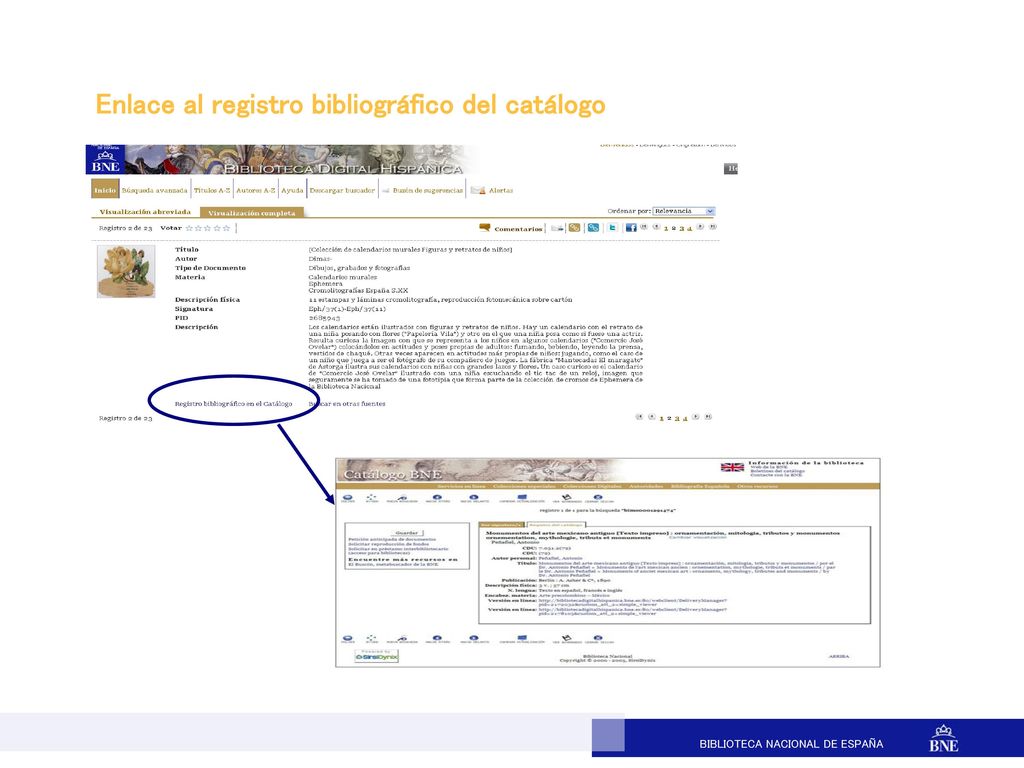The height and width of the screenshot is (768, 1024).
Task: Click the blue square icon in the Catálogo top toolbar
Action: coord(522,499)
